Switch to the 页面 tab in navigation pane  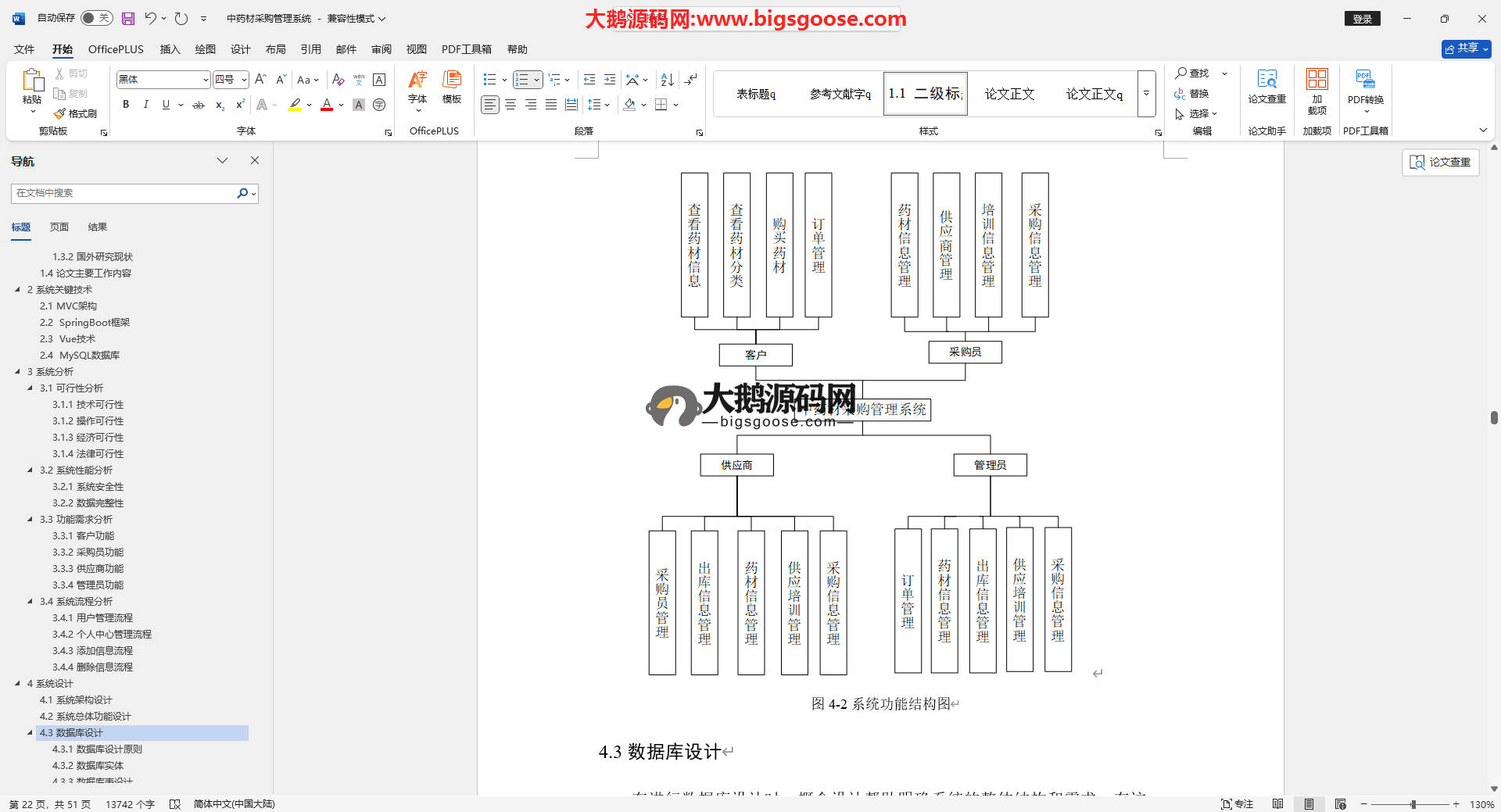[59, 227]
